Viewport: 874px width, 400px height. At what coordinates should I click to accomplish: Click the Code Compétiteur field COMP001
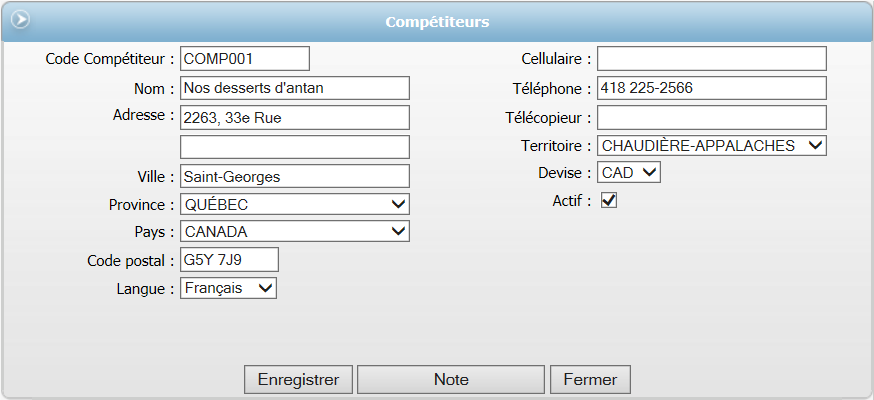pyautogui.click(x=245, y=58)
